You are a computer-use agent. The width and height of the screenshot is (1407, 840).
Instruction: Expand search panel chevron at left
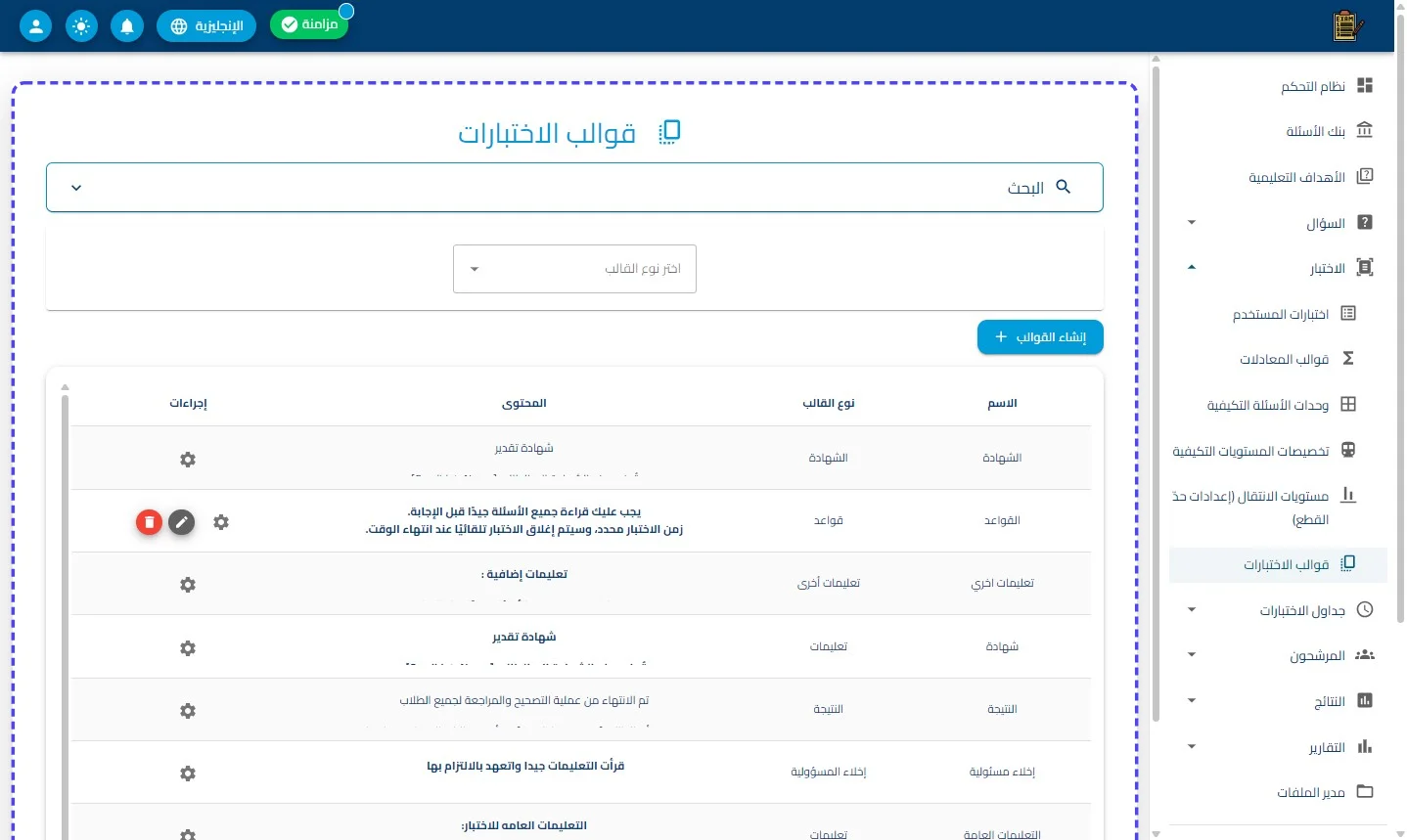click(76, 188)
